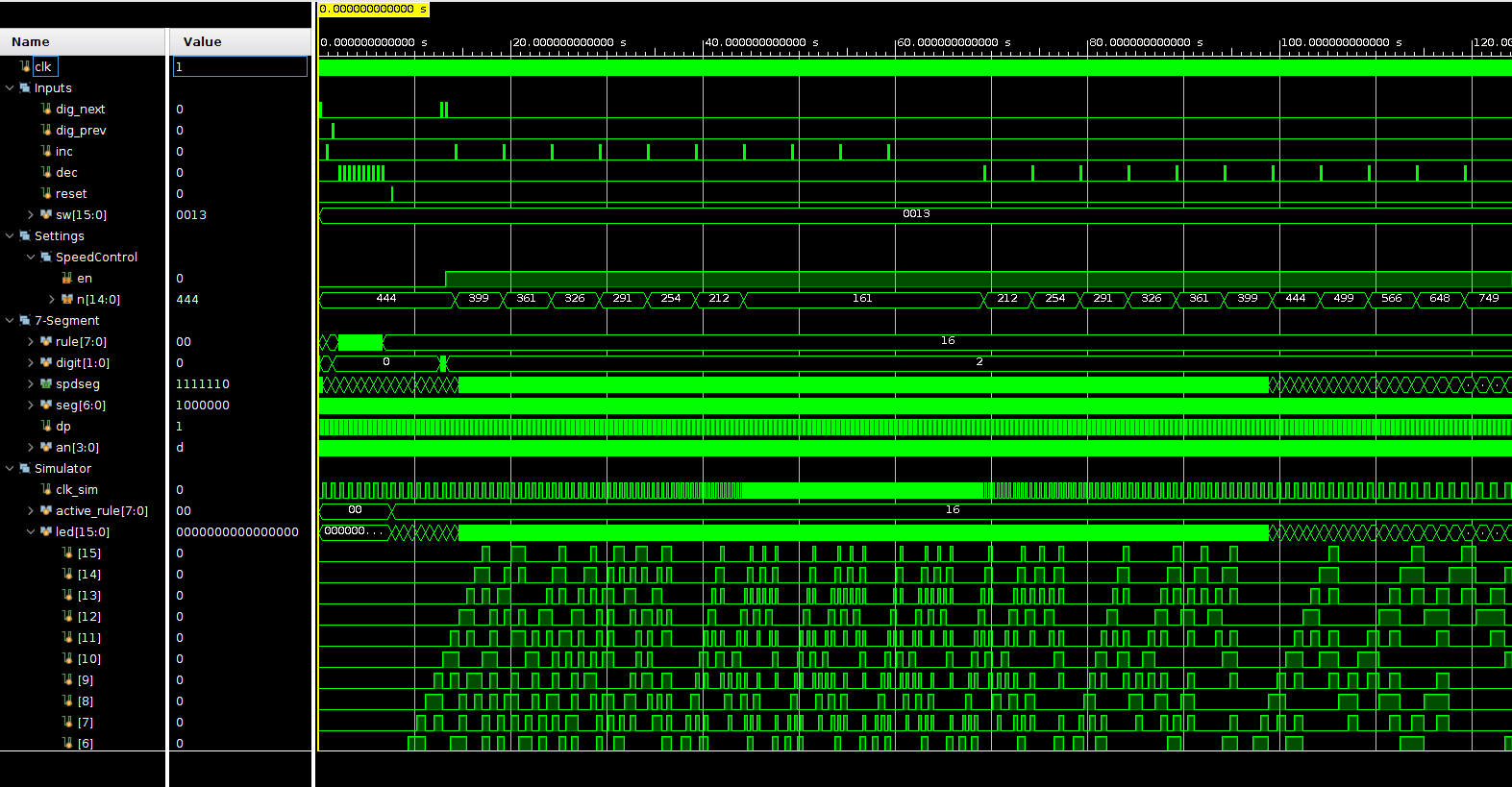Expand the sw[15:0] bus
This screenshot has width=1512, height=787.
coord(31,214)
